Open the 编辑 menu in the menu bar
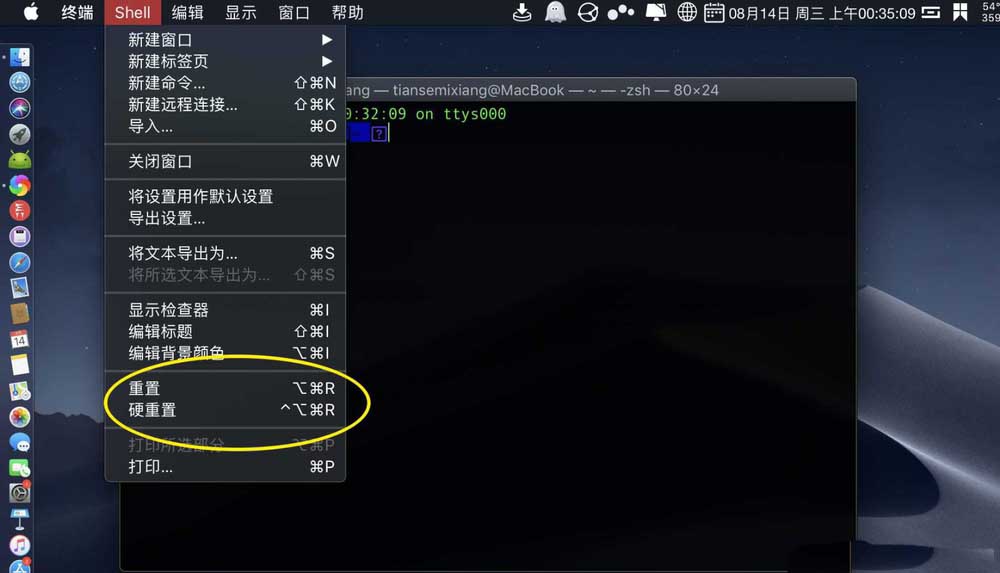The image size is (1000, 573). [188, 13]
